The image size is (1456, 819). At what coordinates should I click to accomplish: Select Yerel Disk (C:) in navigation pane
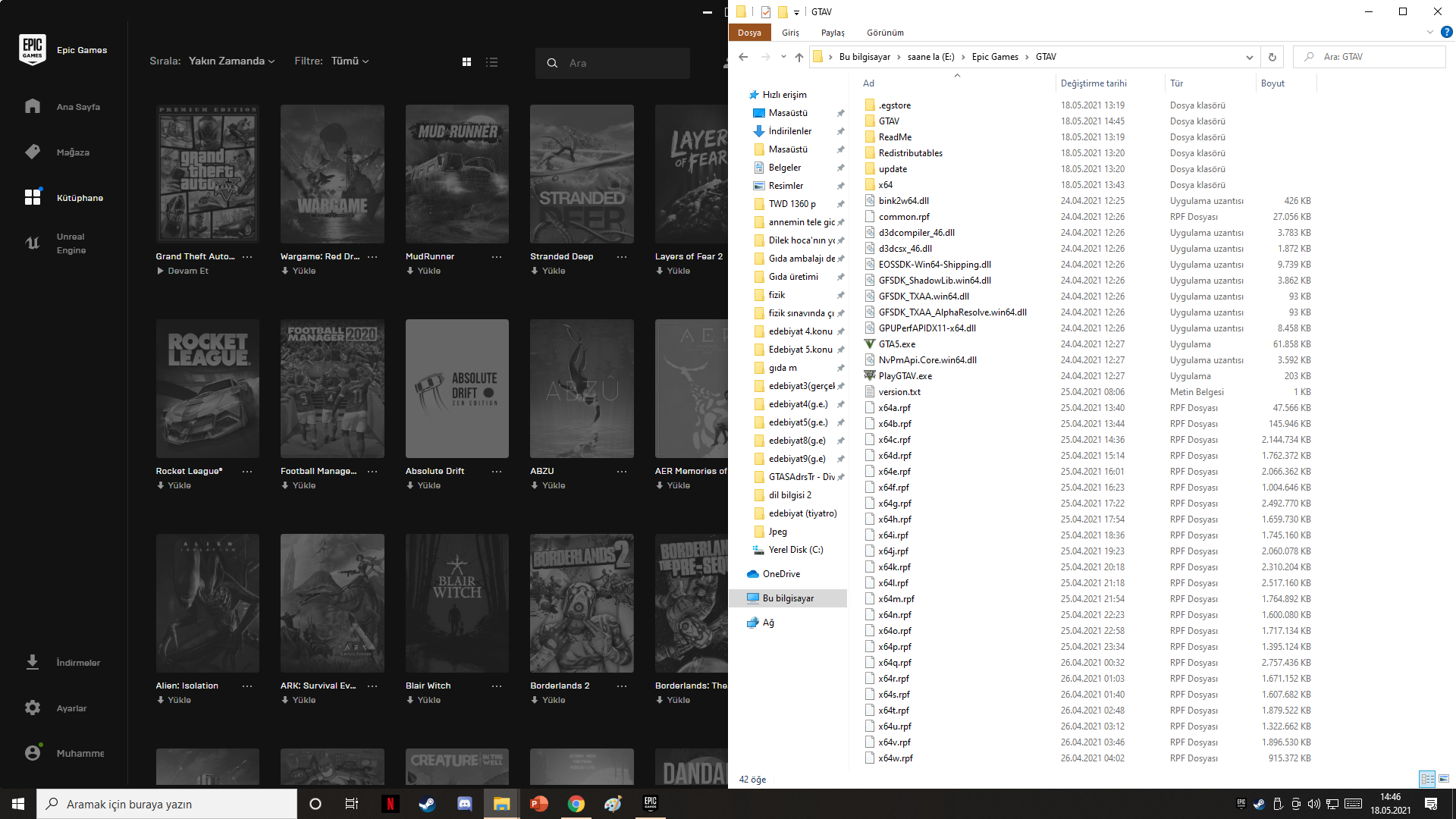tap(795, 550)
